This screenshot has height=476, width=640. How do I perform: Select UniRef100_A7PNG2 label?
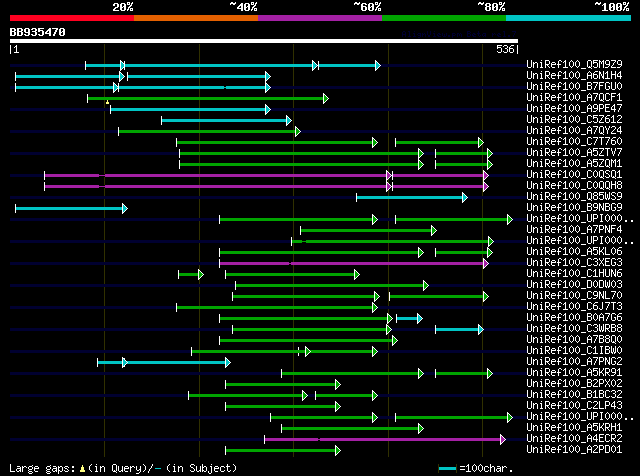(x=574, y=362)
